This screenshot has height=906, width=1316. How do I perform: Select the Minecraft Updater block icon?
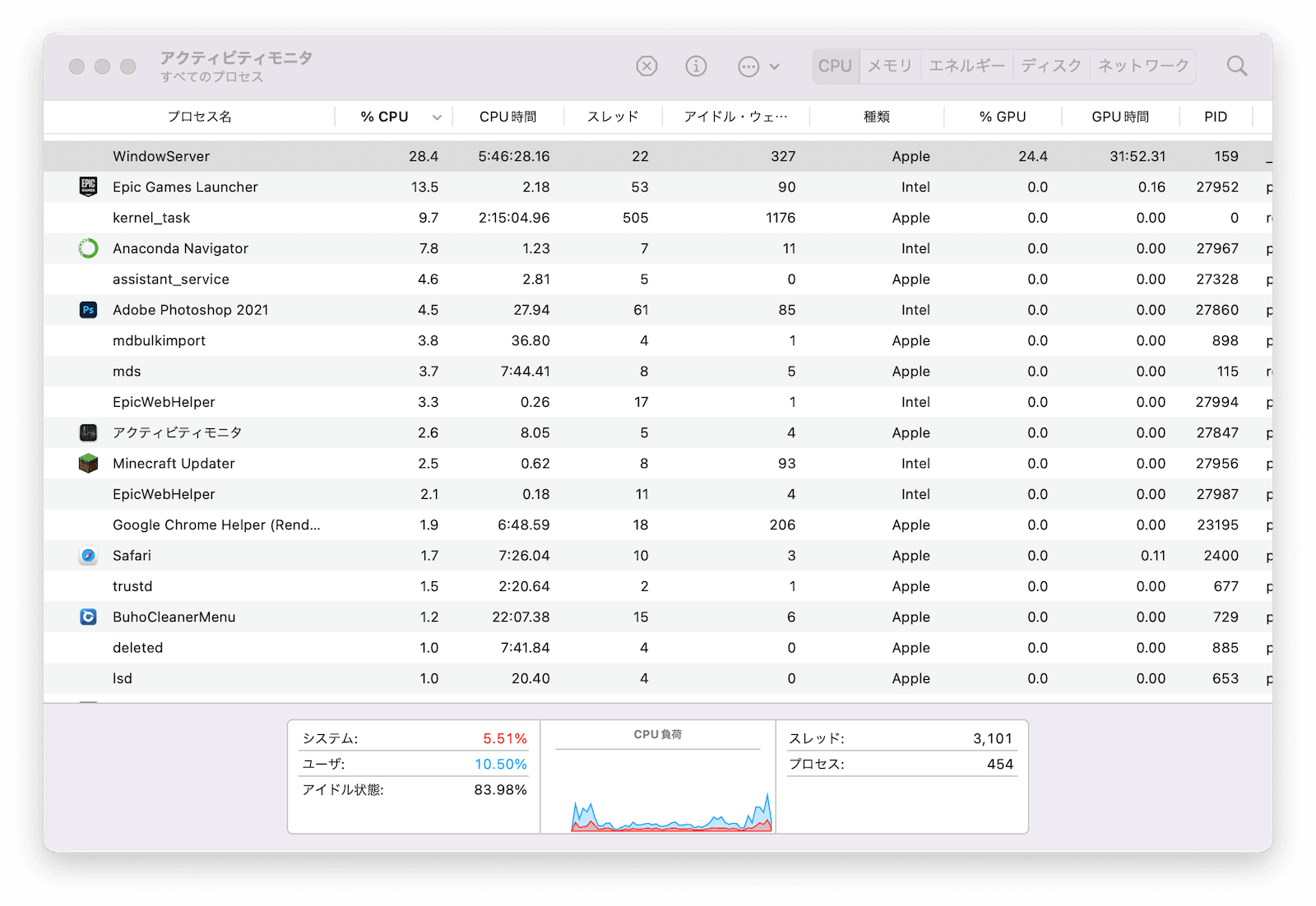coord(88,464)
